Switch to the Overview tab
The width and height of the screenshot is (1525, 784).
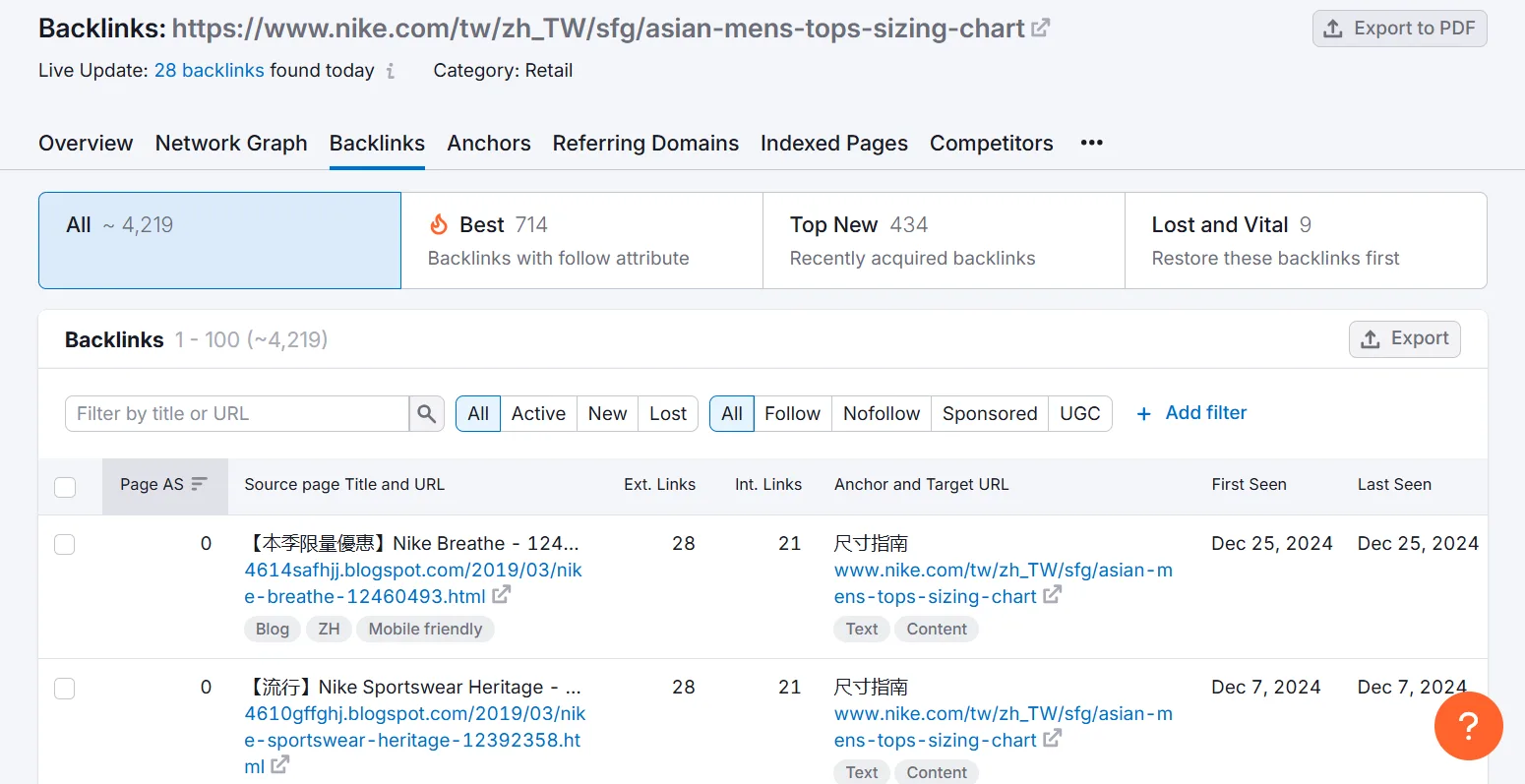(x=86, y=143)
